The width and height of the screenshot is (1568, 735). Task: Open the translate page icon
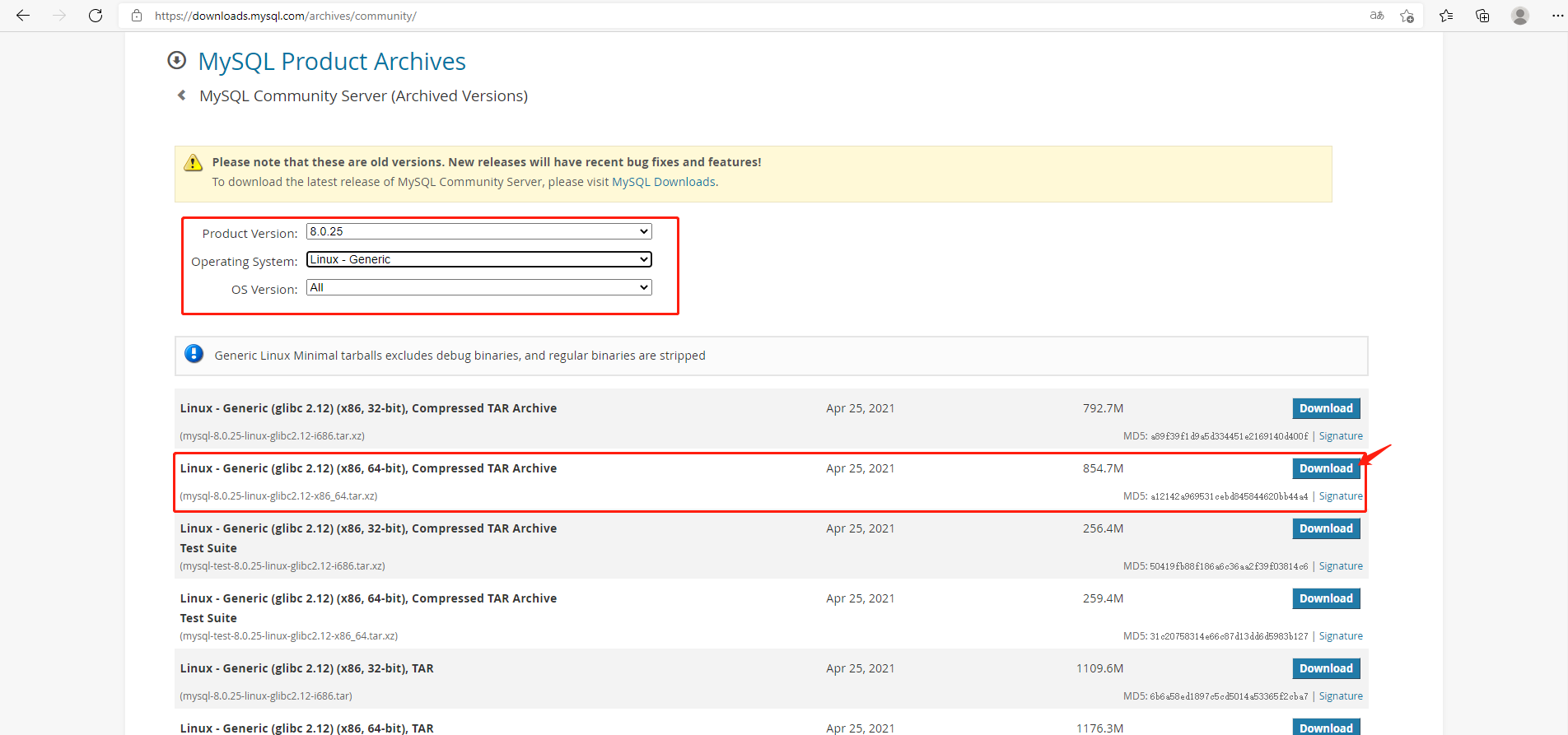1377,16
